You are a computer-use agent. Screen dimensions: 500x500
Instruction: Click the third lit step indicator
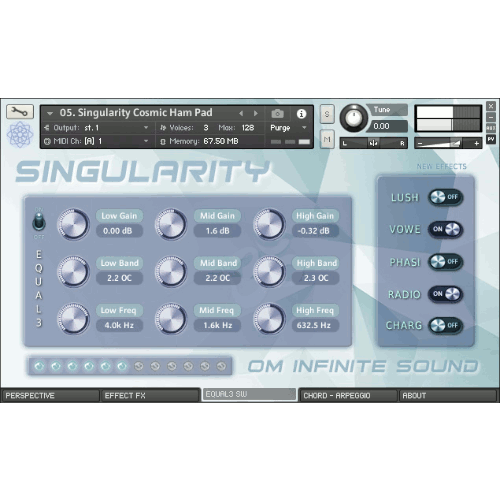[72, 366]
